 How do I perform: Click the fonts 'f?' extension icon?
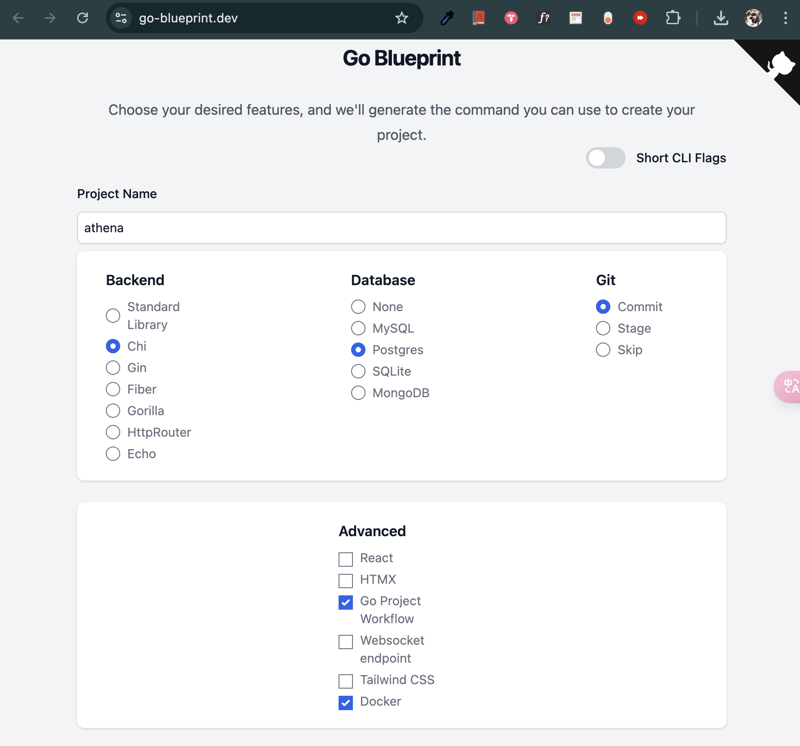(543, 18)
